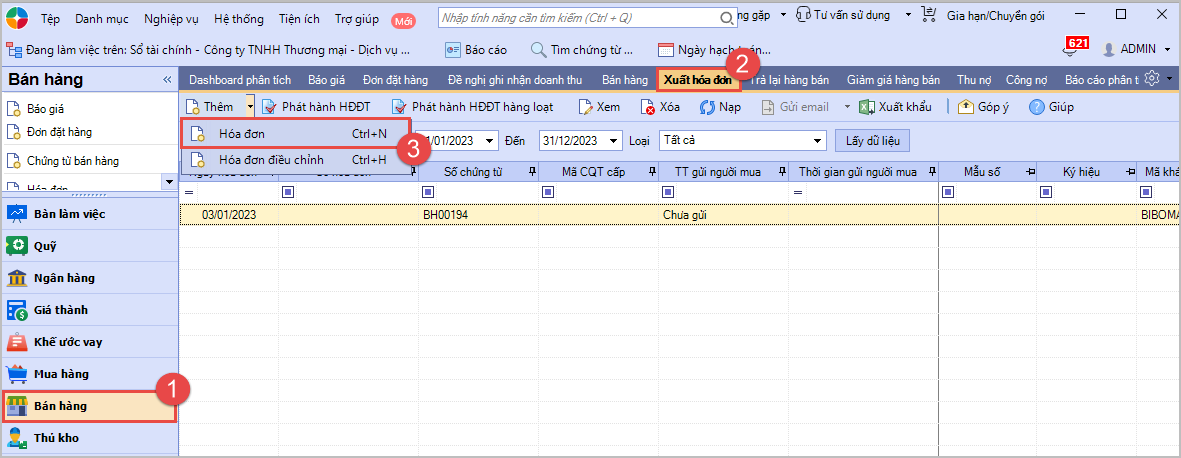The height and width of the screenshot is (458, 1181).
Task: Click the Xuất khẩu Excel export icon
Action: click(x=868, y=107)
